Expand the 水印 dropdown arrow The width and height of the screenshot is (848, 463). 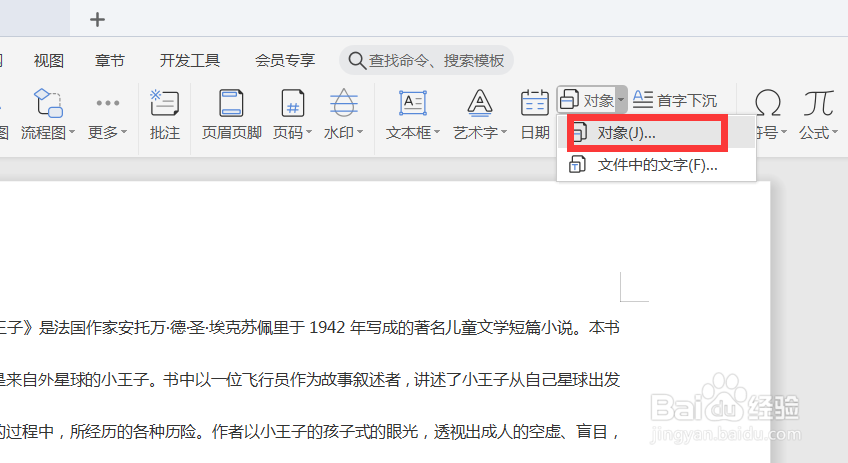[360, 132]
